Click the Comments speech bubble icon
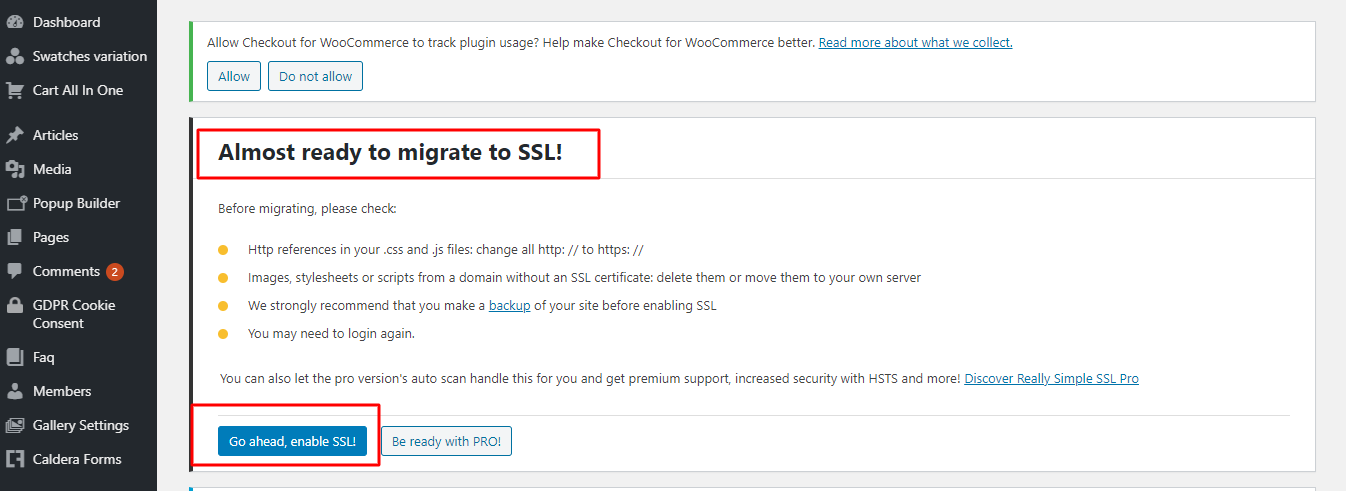Image resolution: width=1346 pixels, height=491 pixels. (15, 271)
